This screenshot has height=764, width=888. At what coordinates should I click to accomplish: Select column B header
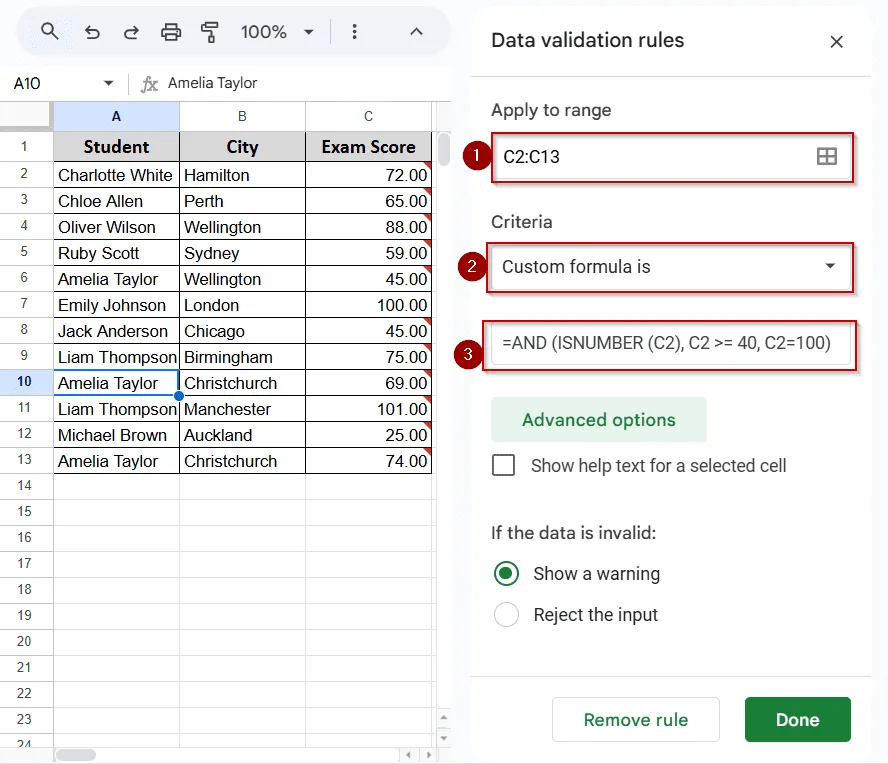coord(242,117)
